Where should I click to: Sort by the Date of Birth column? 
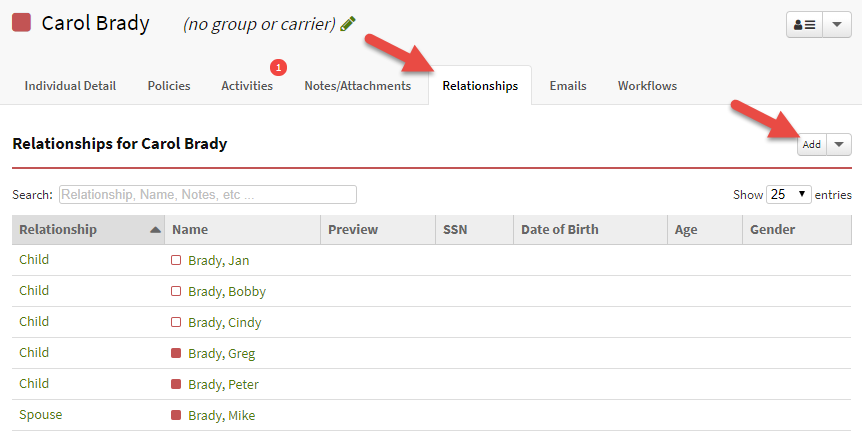pyautogui.click(x=590, y=230)
